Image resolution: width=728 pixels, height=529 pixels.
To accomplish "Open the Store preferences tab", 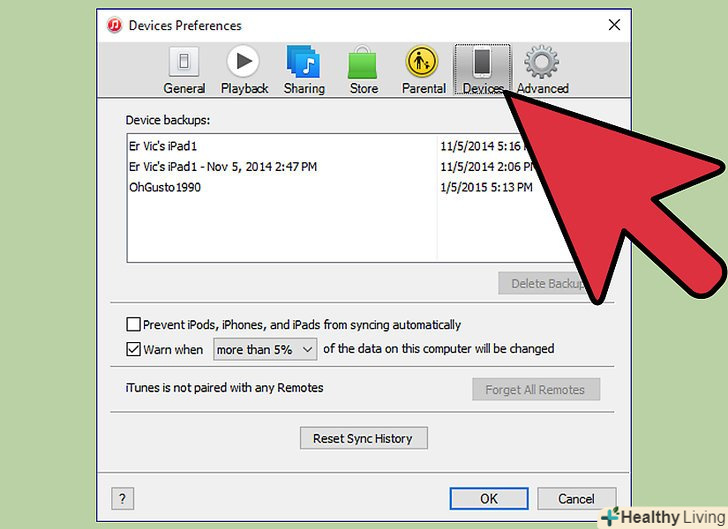I will [x=364, y=70].
